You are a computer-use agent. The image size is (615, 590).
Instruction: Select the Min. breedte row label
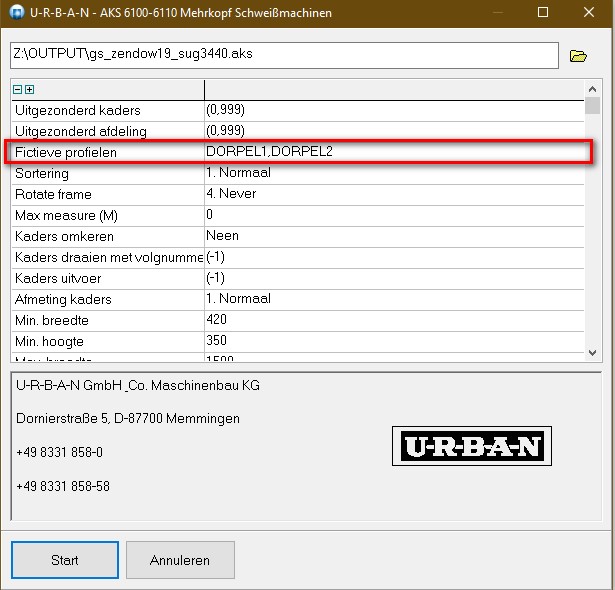(x=52, y=321)
